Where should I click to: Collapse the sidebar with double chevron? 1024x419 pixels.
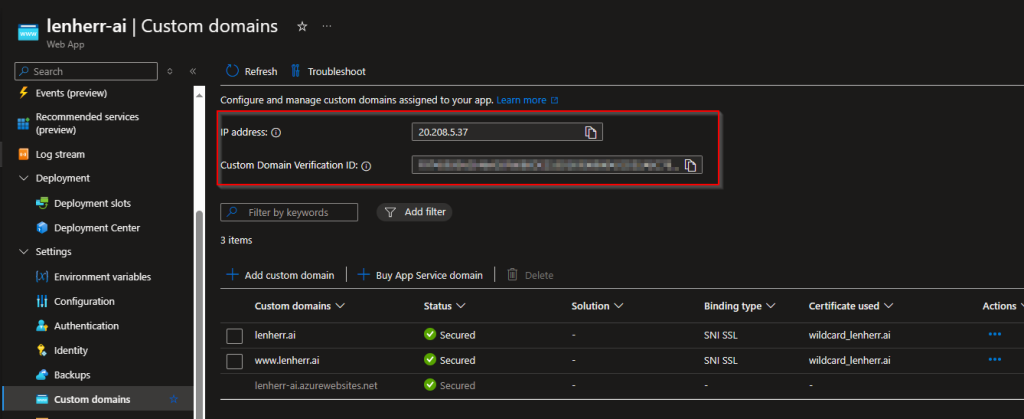click(193, 71)
